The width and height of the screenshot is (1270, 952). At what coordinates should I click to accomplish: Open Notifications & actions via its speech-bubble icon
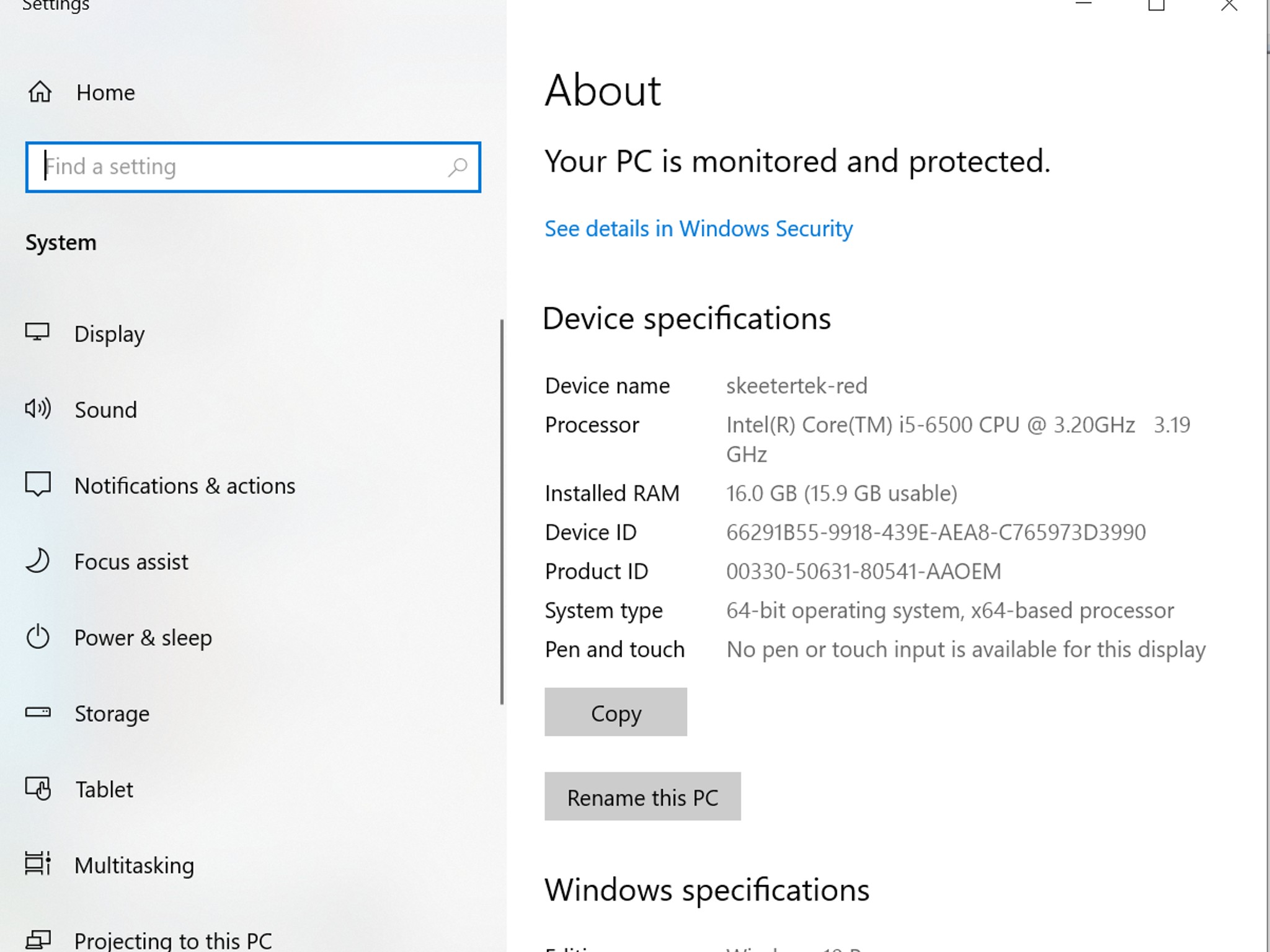coord(38,485)
